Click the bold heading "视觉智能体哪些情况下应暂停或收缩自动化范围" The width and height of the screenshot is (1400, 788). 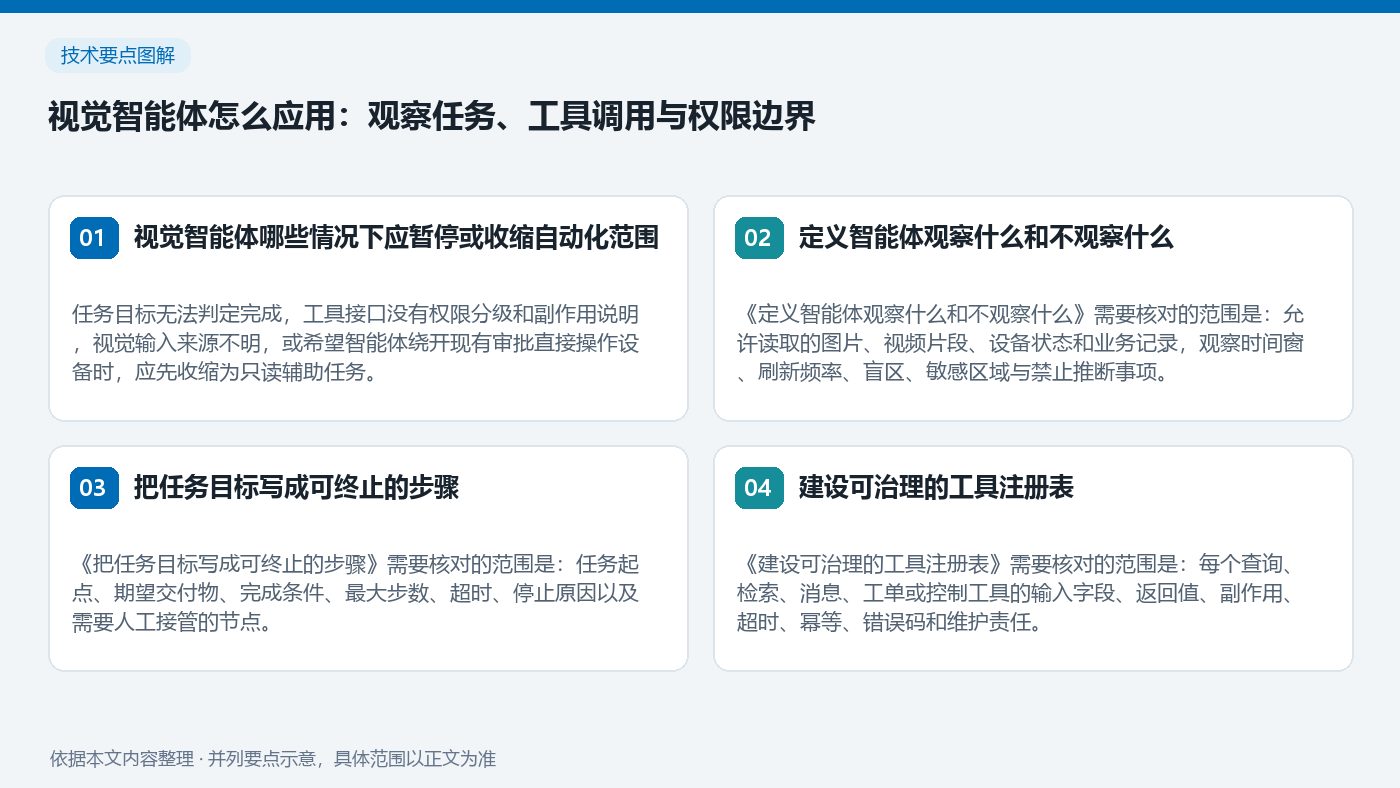pyautogui.click(x=396, y=238)
